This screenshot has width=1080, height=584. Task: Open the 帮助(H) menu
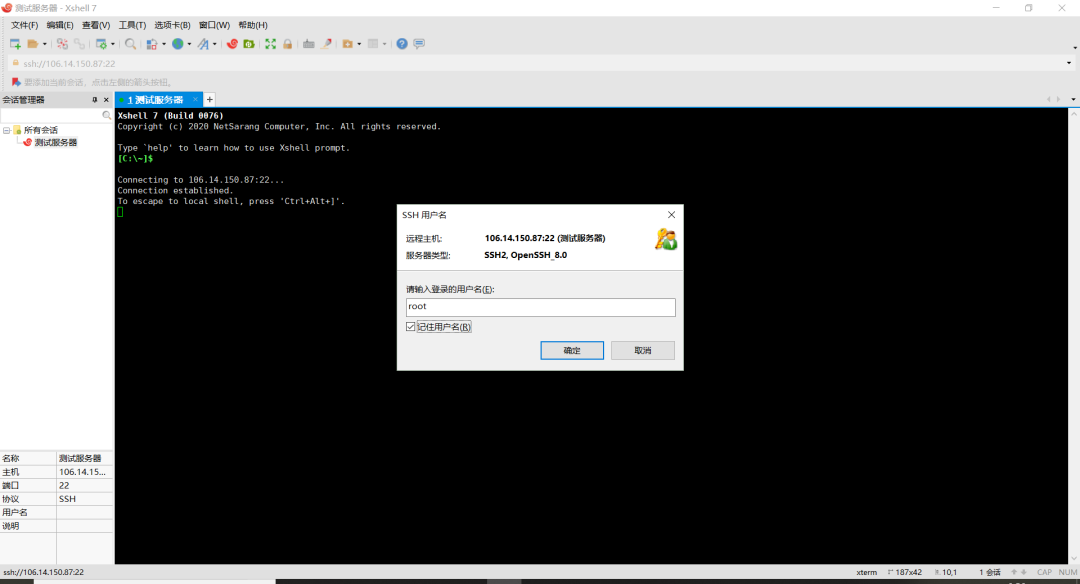click(253, 25)
